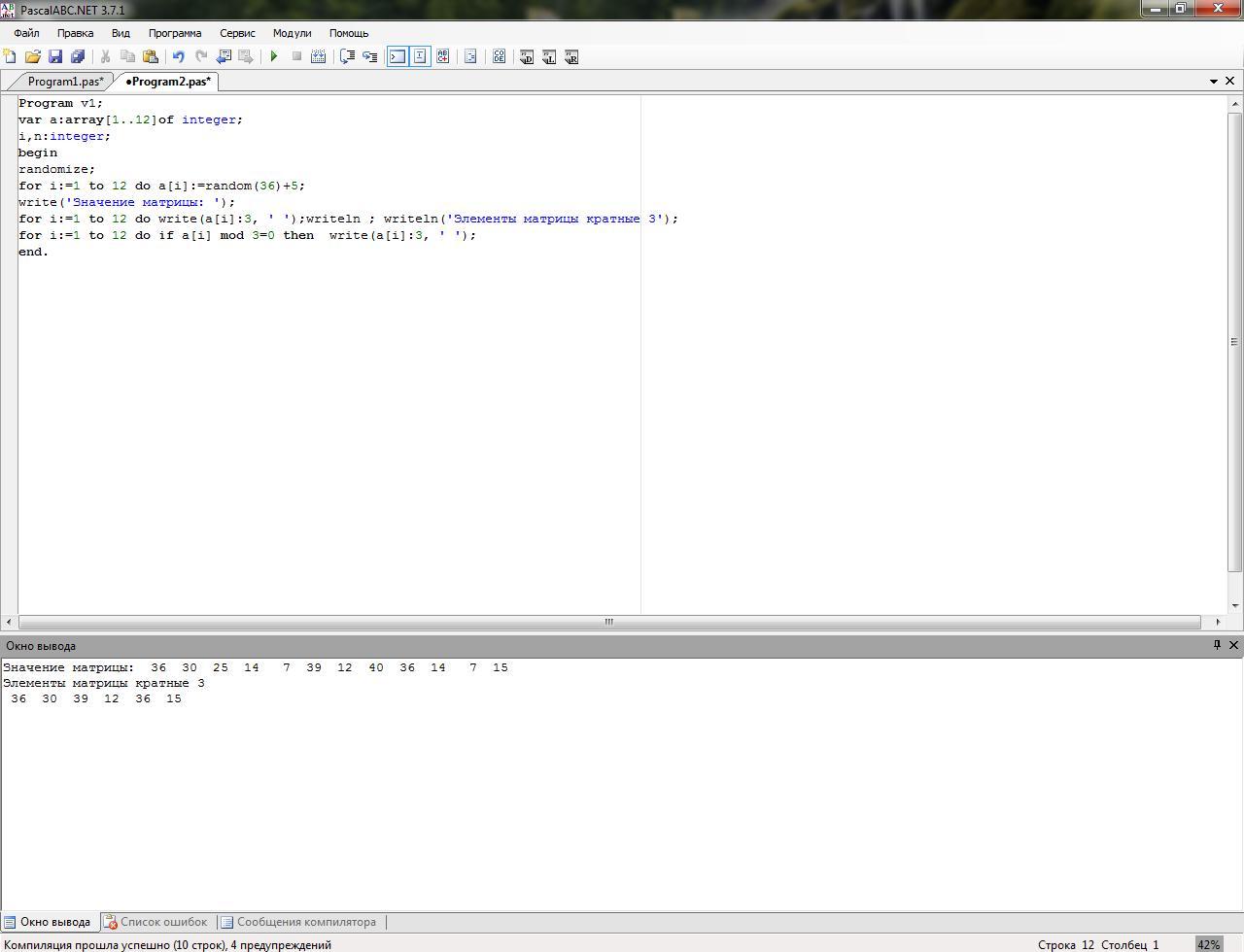Open the Программа menu
Image resolution: width=1244 pixels, height=952 pixels.
[175, 33]
